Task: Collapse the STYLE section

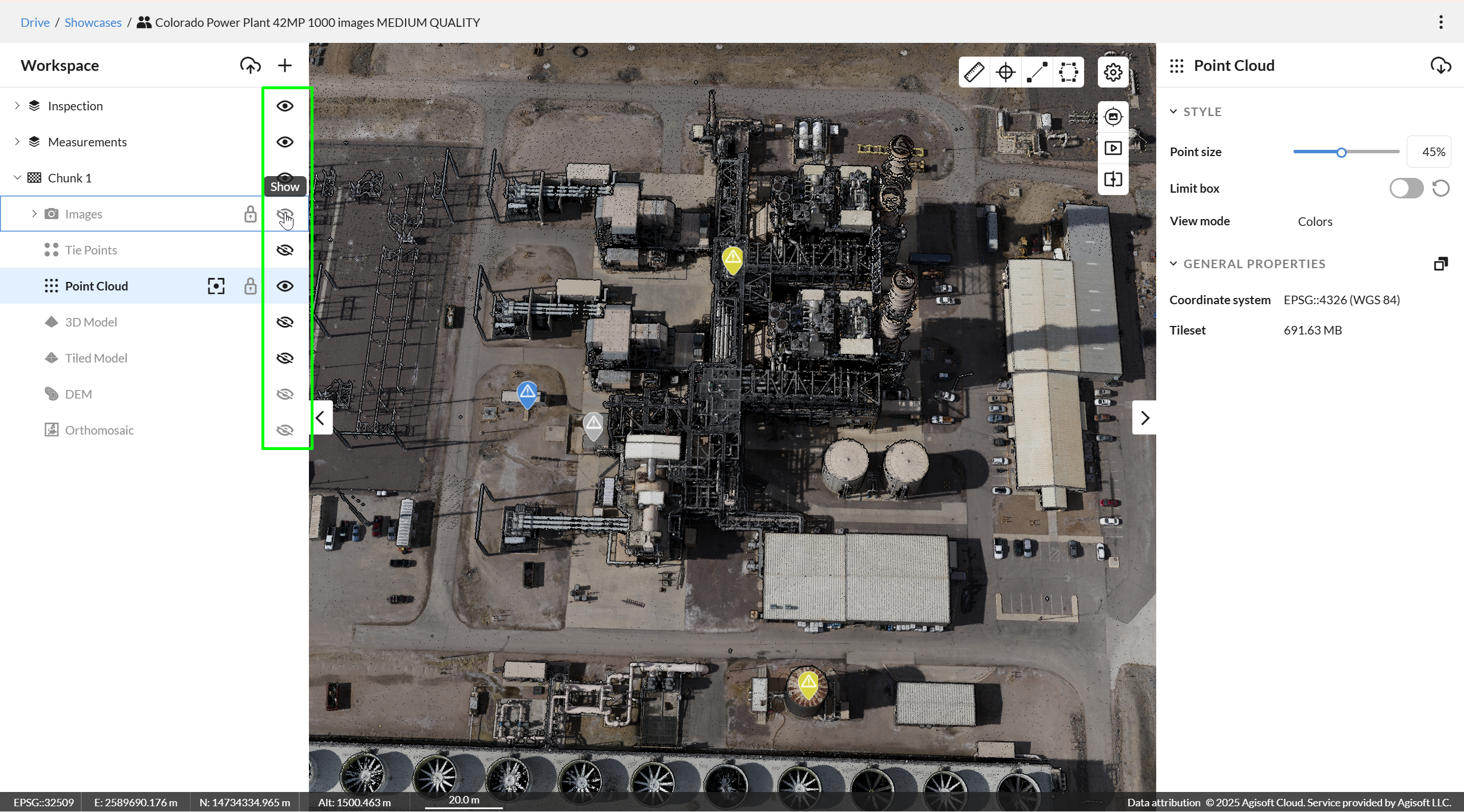Action: (x=1173, y=112)
